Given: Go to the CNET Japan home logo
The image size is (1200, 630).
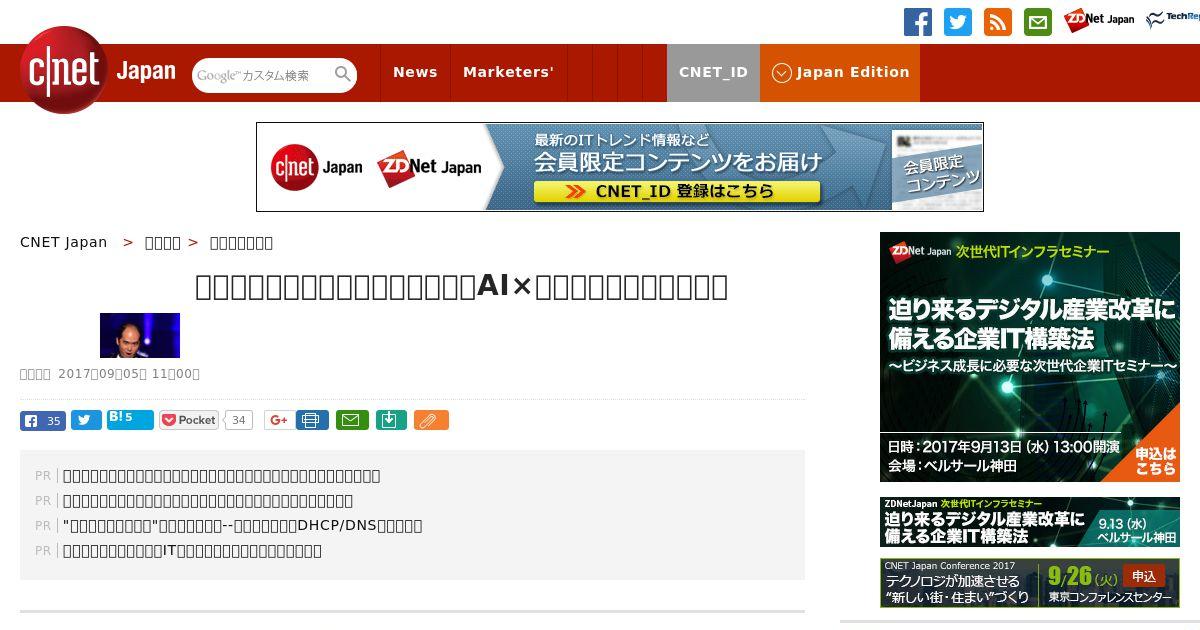Looking at the screenshot, I should 98,71.
